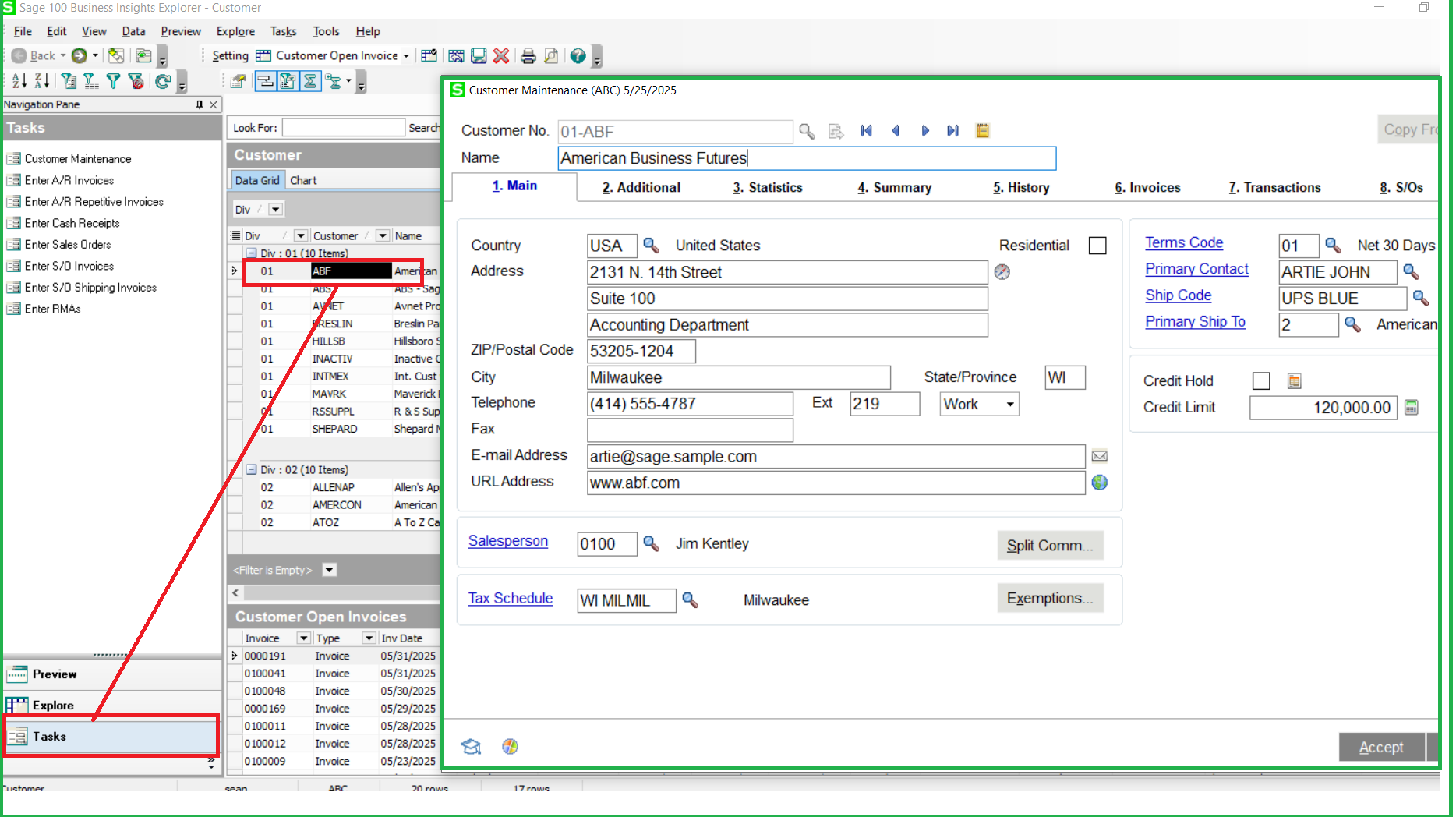Click the globe icon beside URL Address

[x=1100, y=483]
